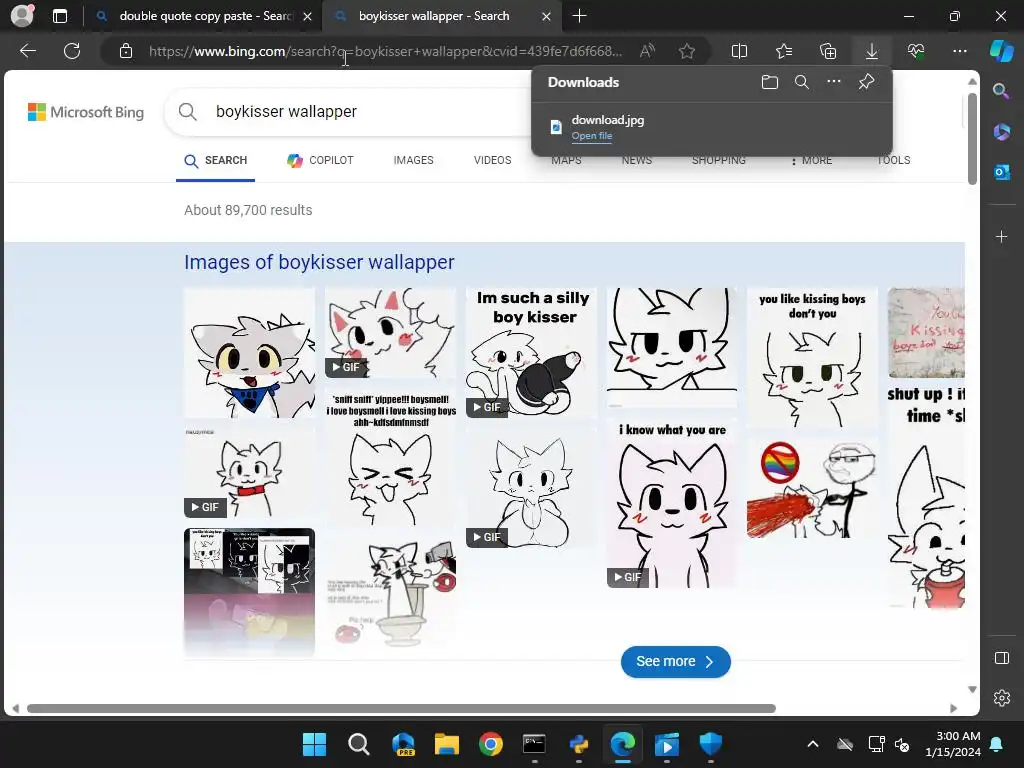The image size is (1024, 768).
Task: Pin the Downloads panel
Action: pos(866,82)
